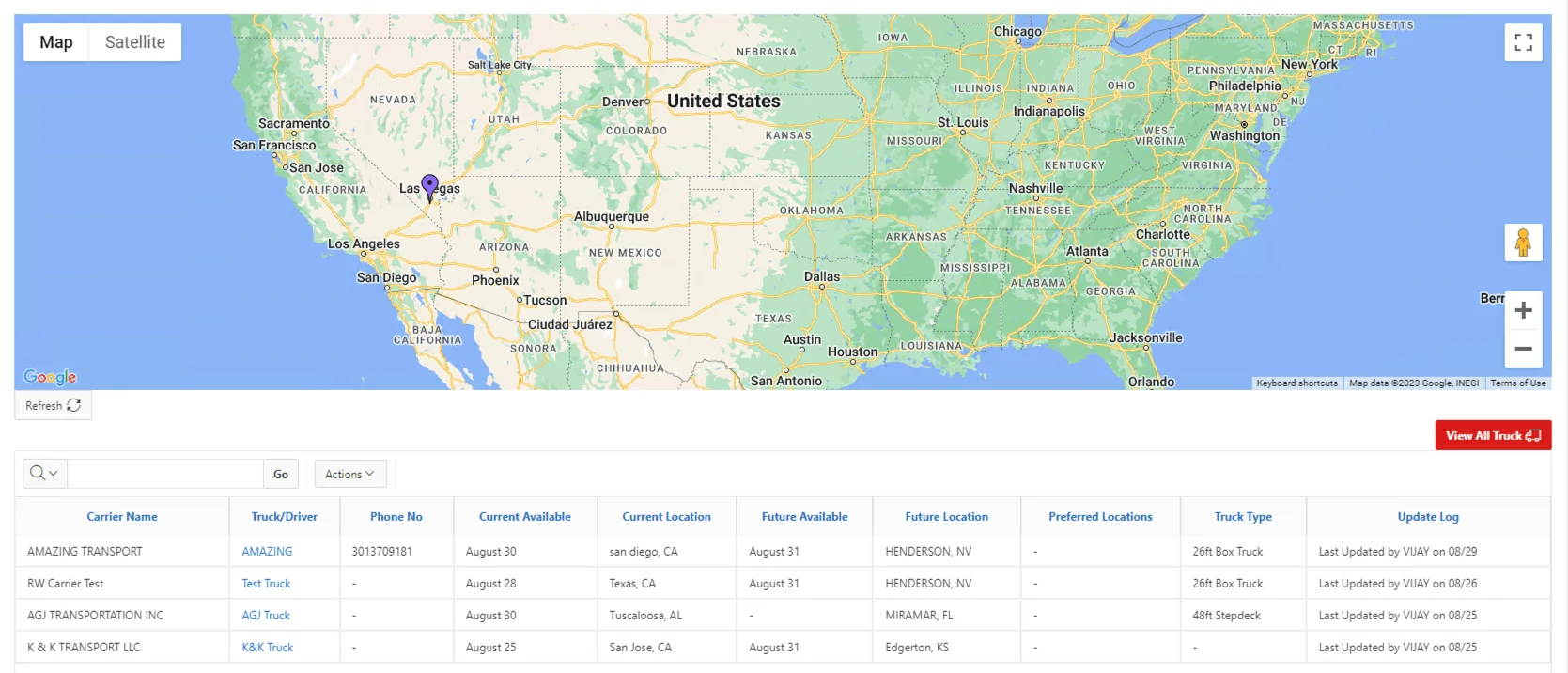Image resolution: width=1568 pixels, height=673 pixels.
Task: Sort by the Current Available column header
Action: 525,516
